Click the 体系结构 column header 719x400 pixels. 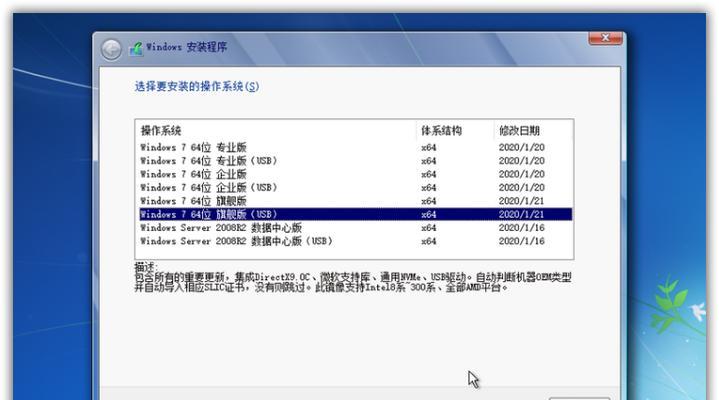tap(455, 131)
